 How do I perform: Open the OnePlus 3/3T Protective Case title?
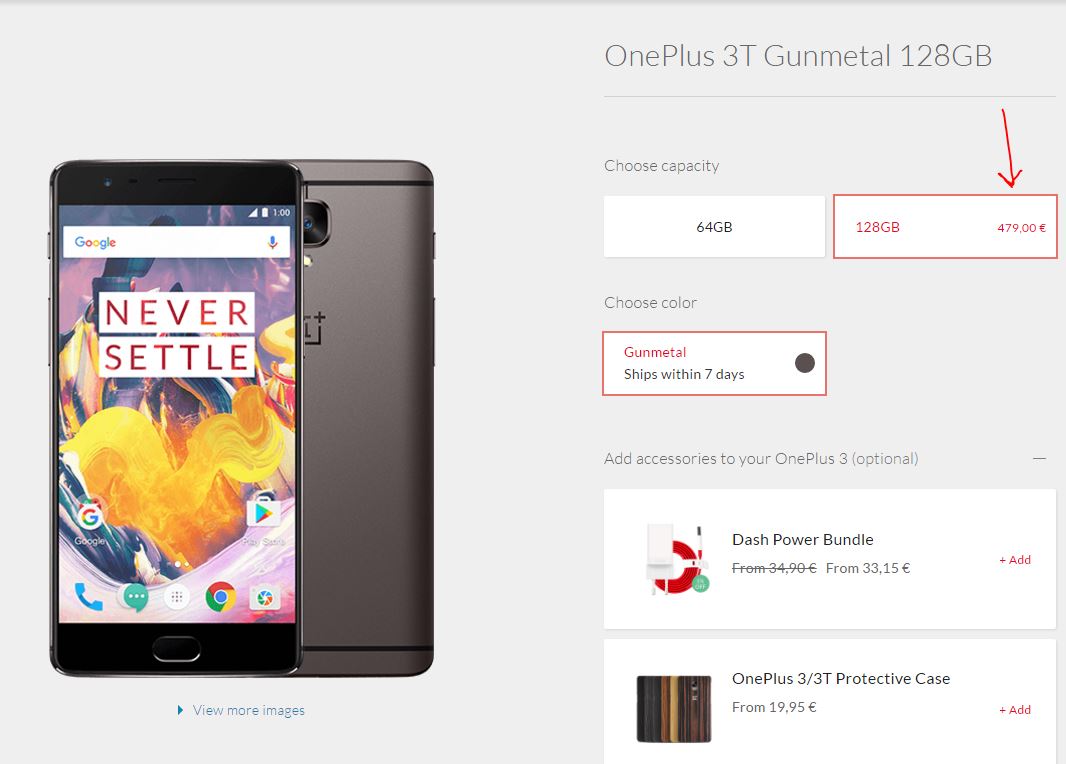point(841,678)
